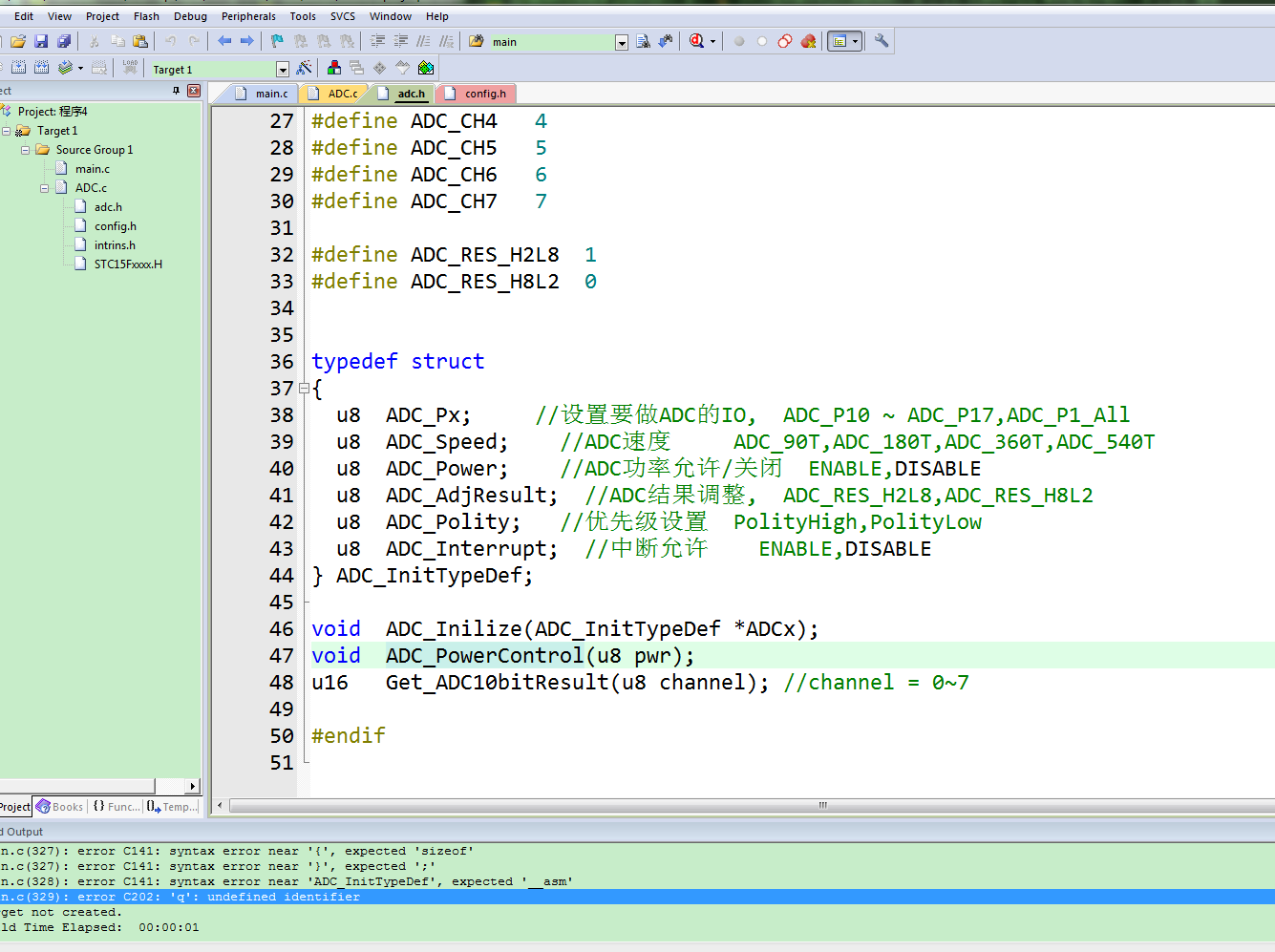Viewport: 1275px width, 952px height.
Task: Select STC15Fxxxx.H in the project tree
Action: [128, 264]
